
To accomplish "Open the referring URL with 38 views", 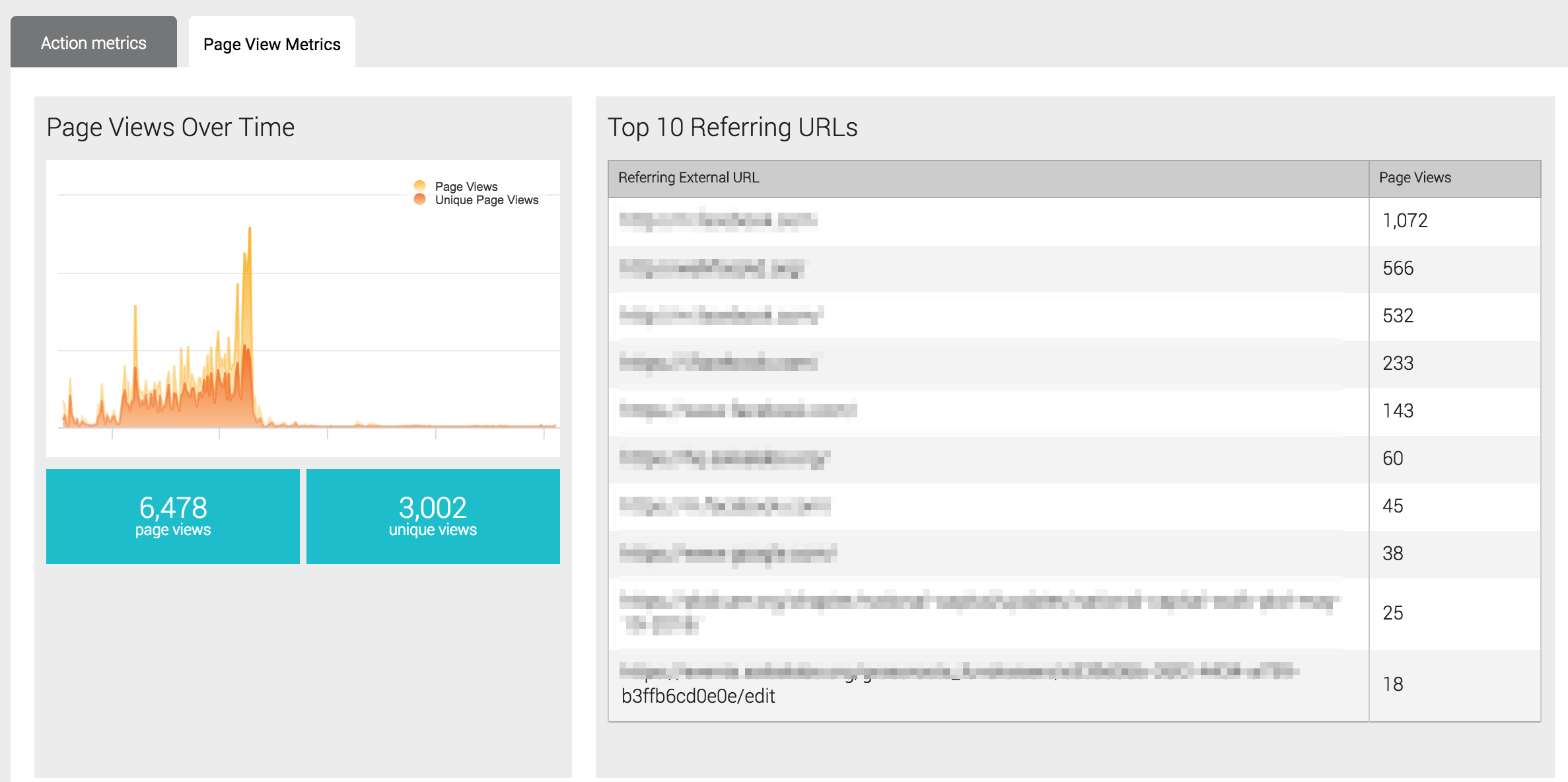I will click(728, 553).
